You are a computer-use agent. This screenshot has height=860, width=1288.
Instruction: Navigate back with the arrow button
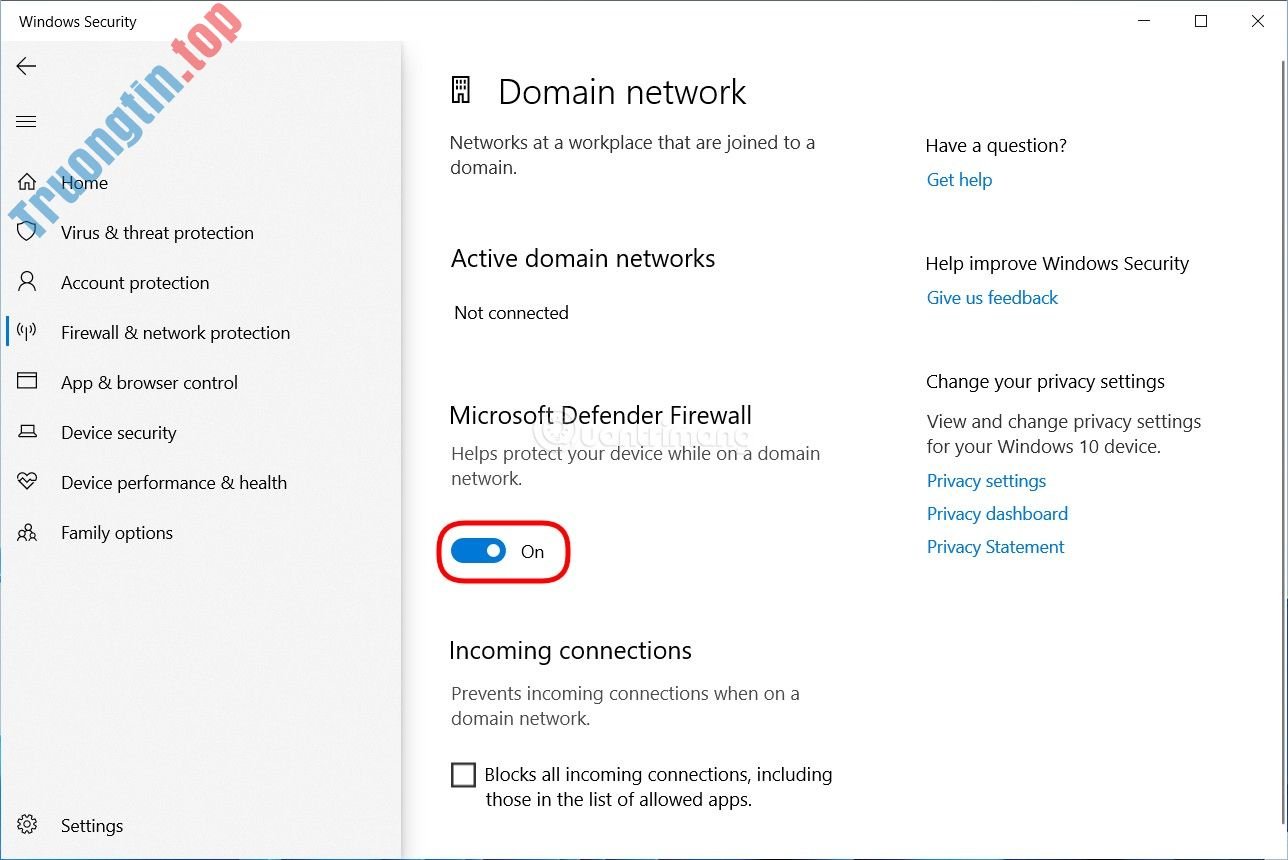pyautogui.click(x=25, y=66)
